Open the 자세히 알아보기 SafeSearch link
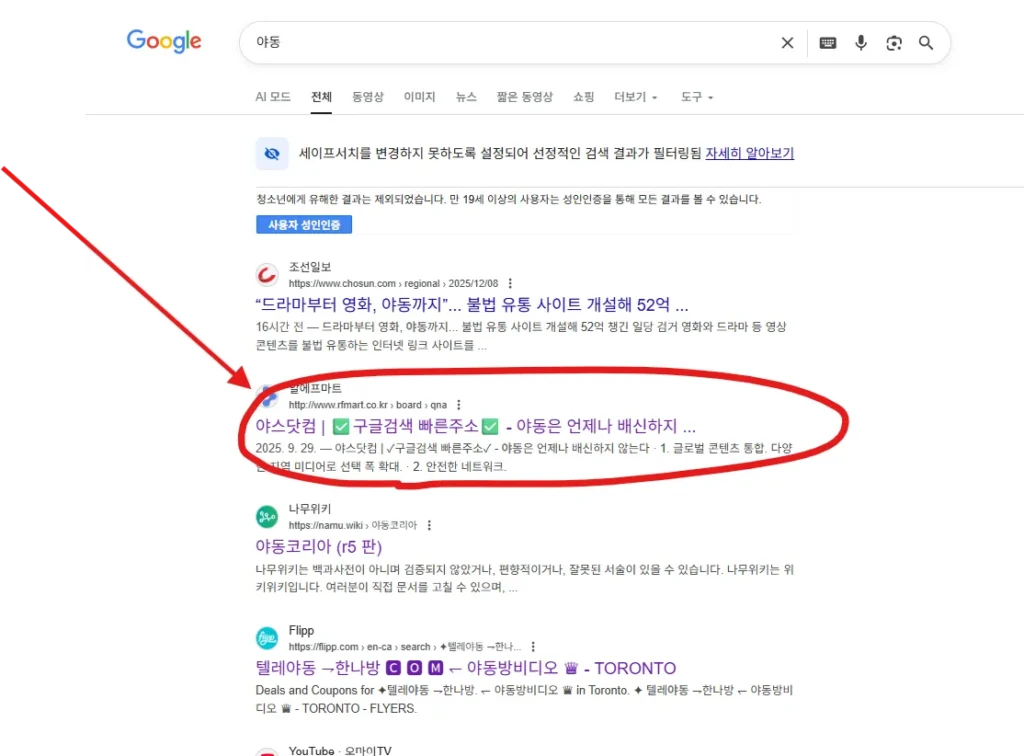1024x756 pixels. tap(749, 152)
